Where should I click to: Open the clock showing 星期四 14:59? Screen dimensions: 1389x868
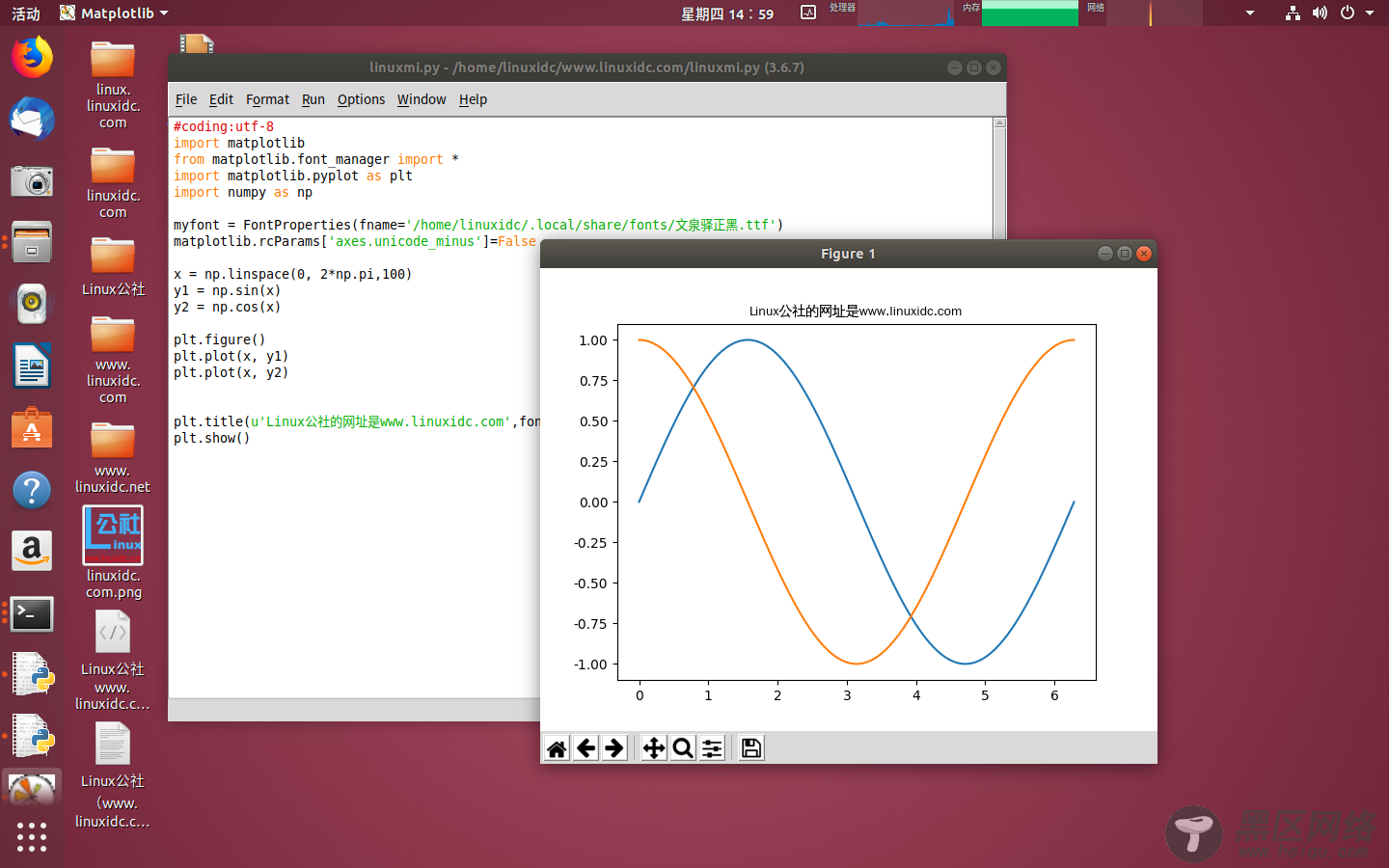(x=727, y=14)
